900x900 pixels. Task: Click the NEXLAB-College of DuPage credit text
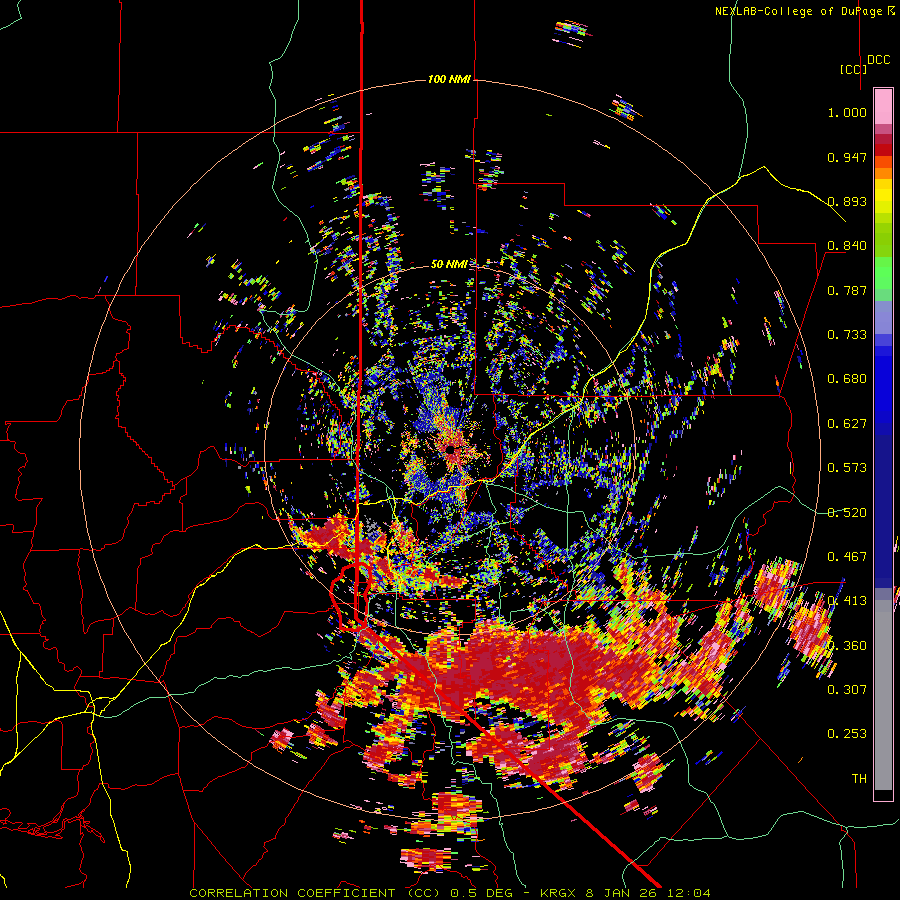(x=798, y=11)
